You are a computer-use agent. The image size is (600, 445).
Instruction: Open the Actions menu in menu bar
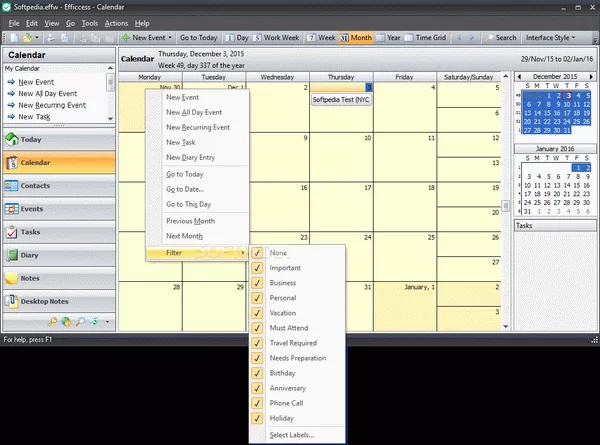(116, 22)
